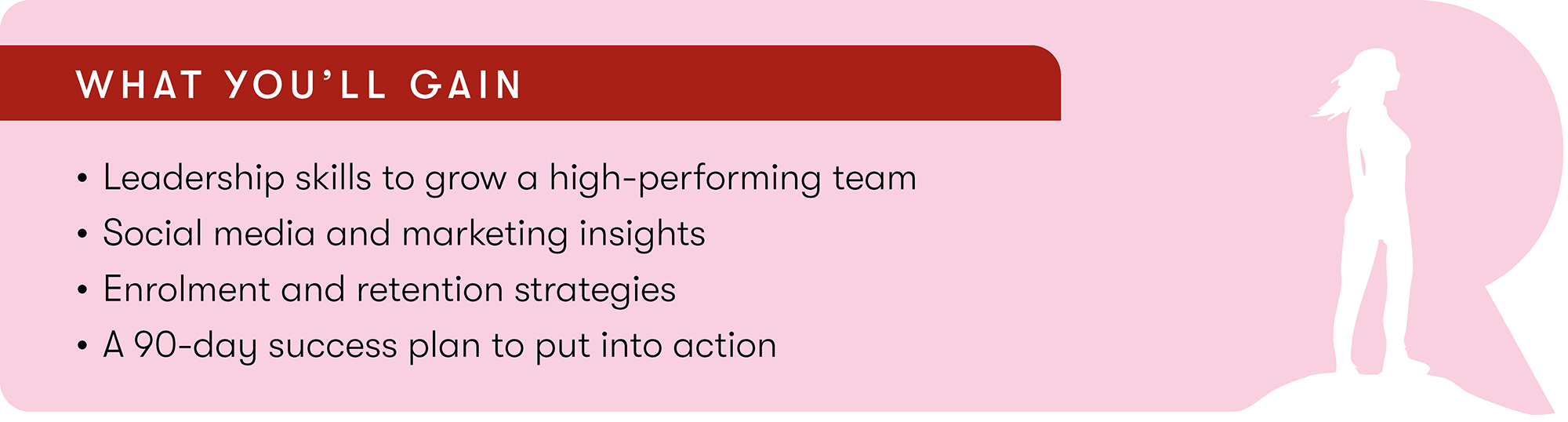Click the bullet dot before A 90-day

click(x=82, y=347)
